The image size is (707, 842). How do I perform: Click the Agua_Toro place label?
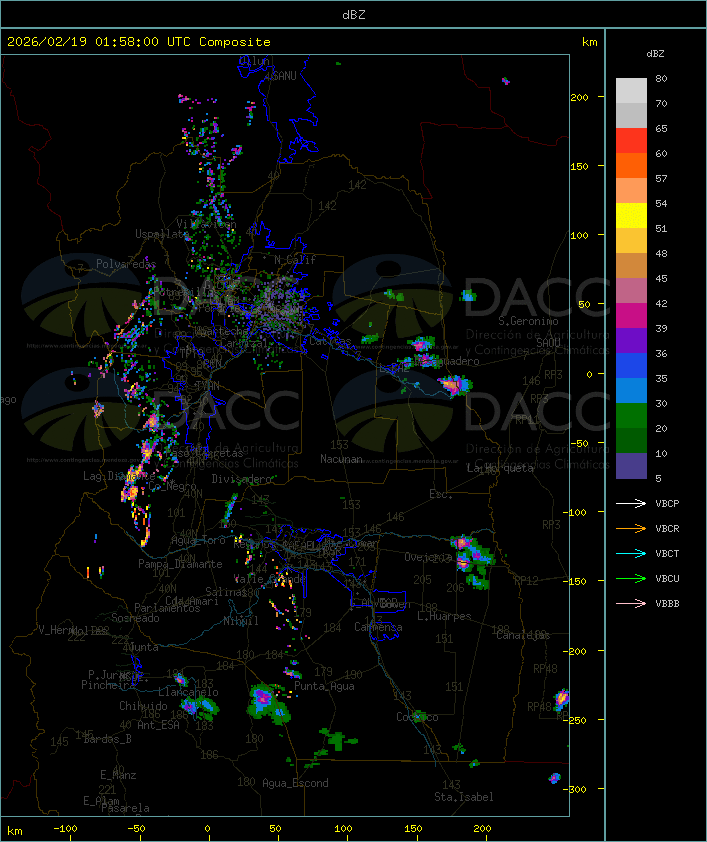(x=198, y=540)
